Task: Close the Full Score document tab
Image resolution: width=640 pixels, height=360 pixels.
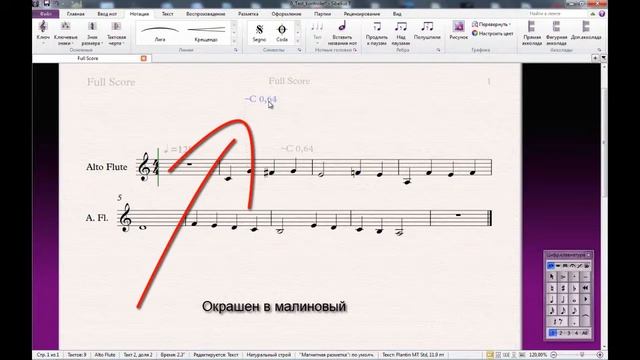Action: (144, 58)
